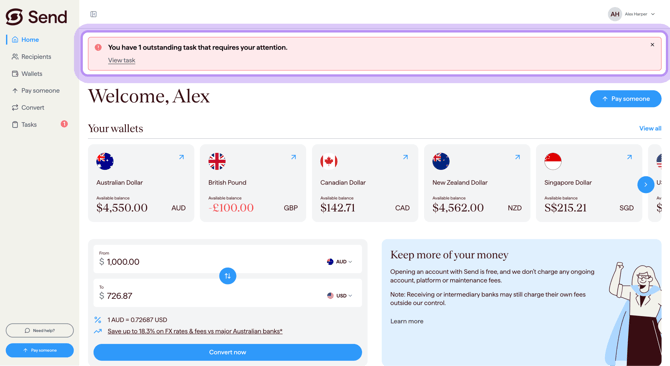This screenshot has height=366, width=670.
Task: Open Canadian Dollar wallet arrow
Action: [x=406, y=157]
